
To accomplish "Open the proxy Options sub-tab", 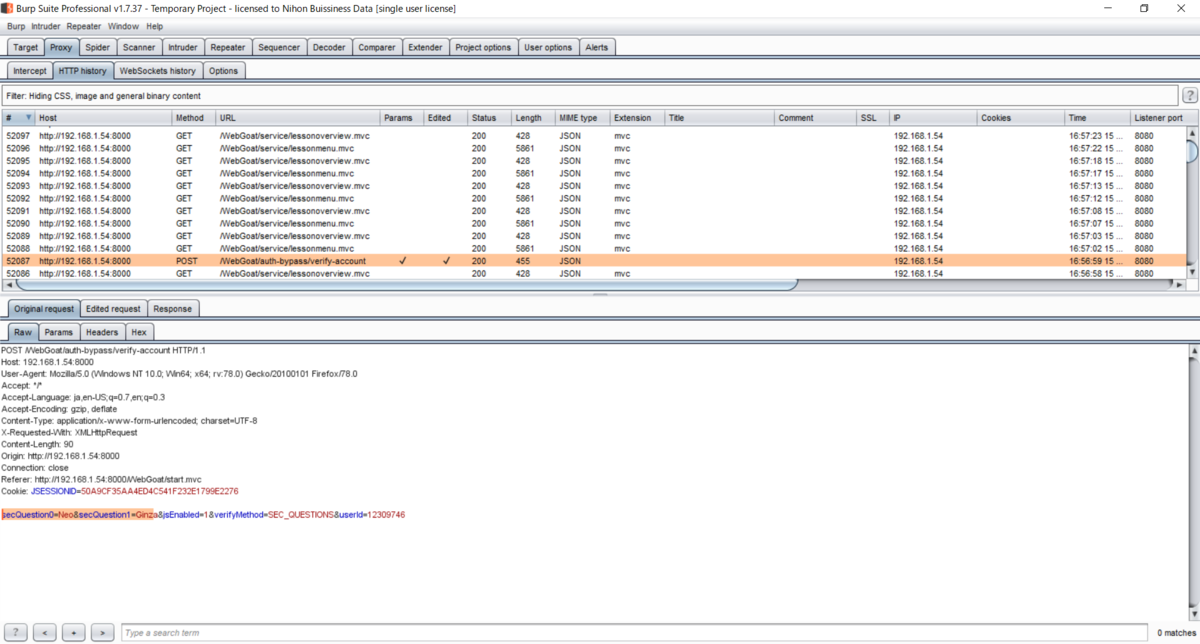I will click(x=223, y=71).
